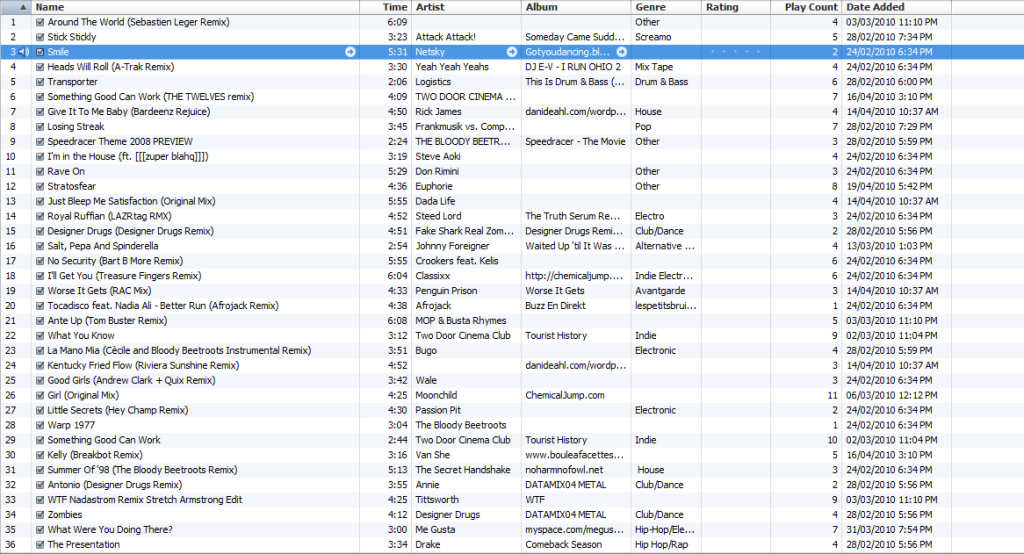Select Kentucky Fried Flow track
Viewport: 1024px width, 554px height.
[x=143, y=366]
